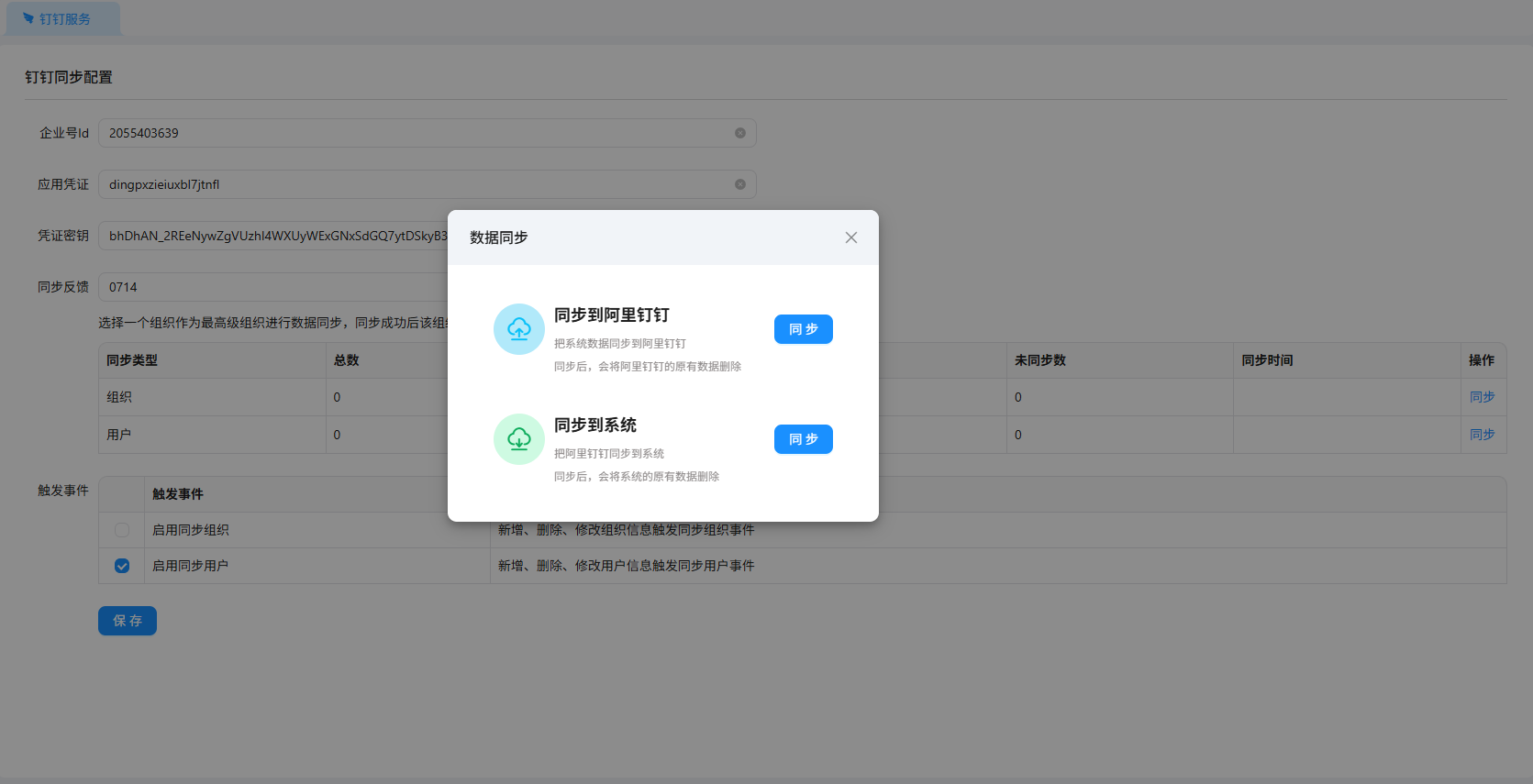Image resolution: width=1533 pixels, height=784 pixels.
Task: Click text 把阿里钉钉同步到系统
Action: (x=609, y=454)
